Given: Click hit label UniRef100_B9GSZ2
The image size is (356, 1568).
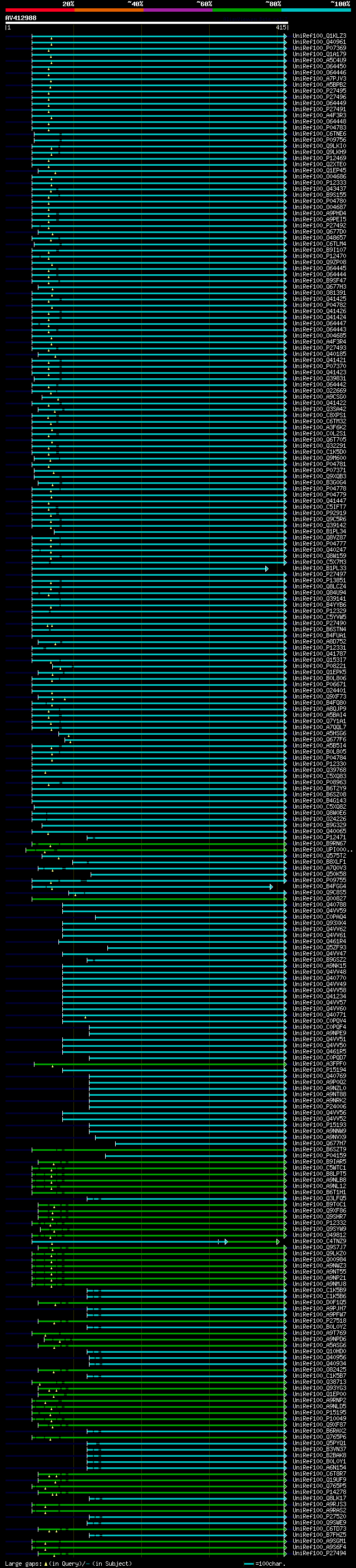Looking at the screenshot, I should click(x=319, y=960).
